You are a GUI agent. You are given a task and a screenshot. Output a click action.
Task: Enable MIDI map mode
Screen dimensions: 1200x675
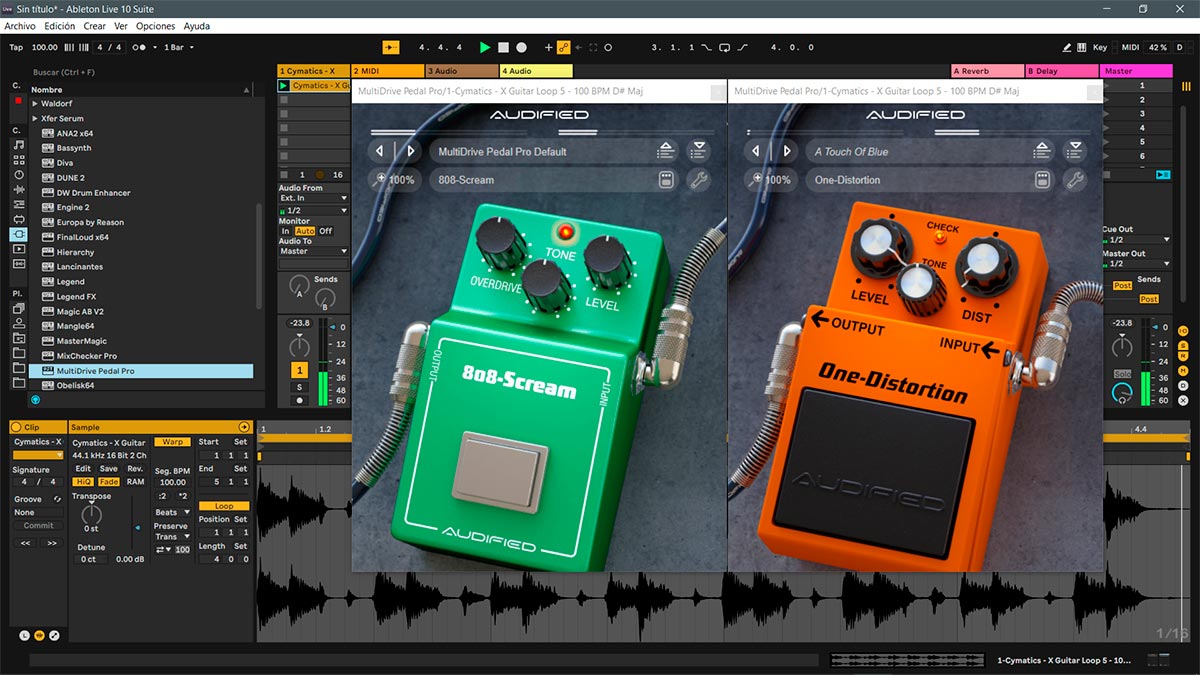click(x=1130, y=47)
